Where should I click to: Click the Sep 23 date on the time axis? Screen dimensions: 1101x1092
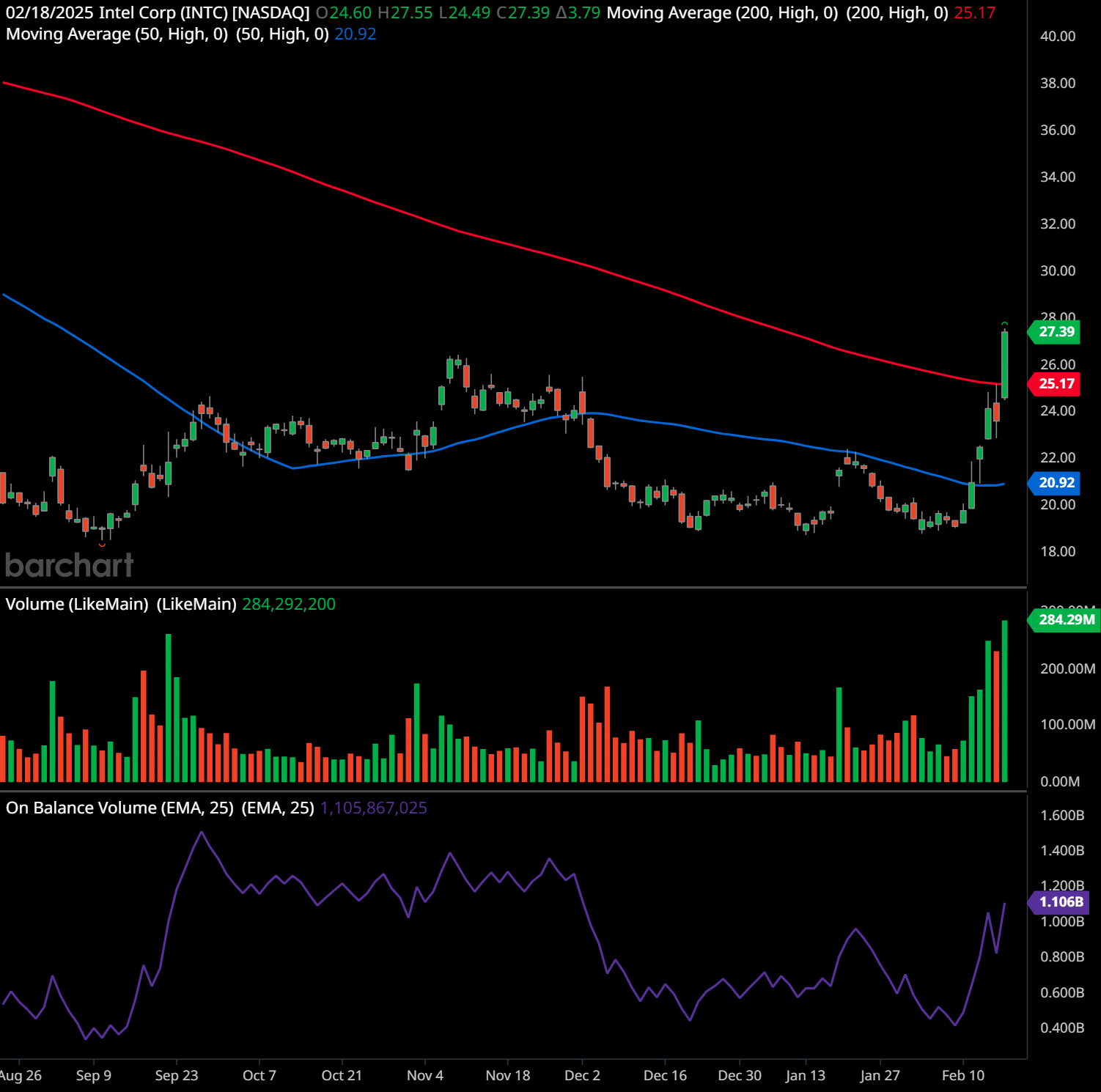(x=177, y=1076)
